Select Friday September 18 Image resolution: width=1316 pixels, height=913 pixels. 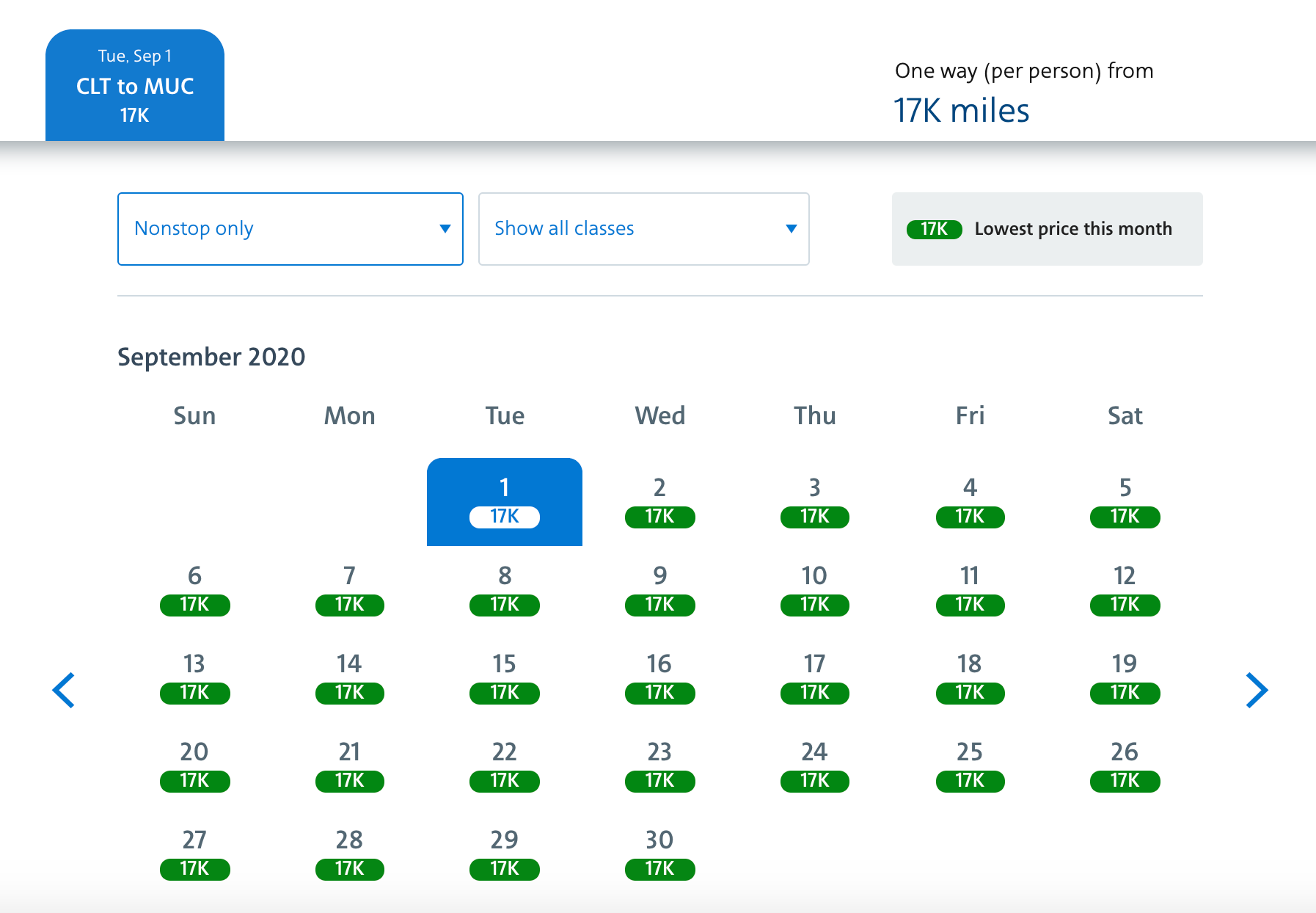click(x=970, y=678)
